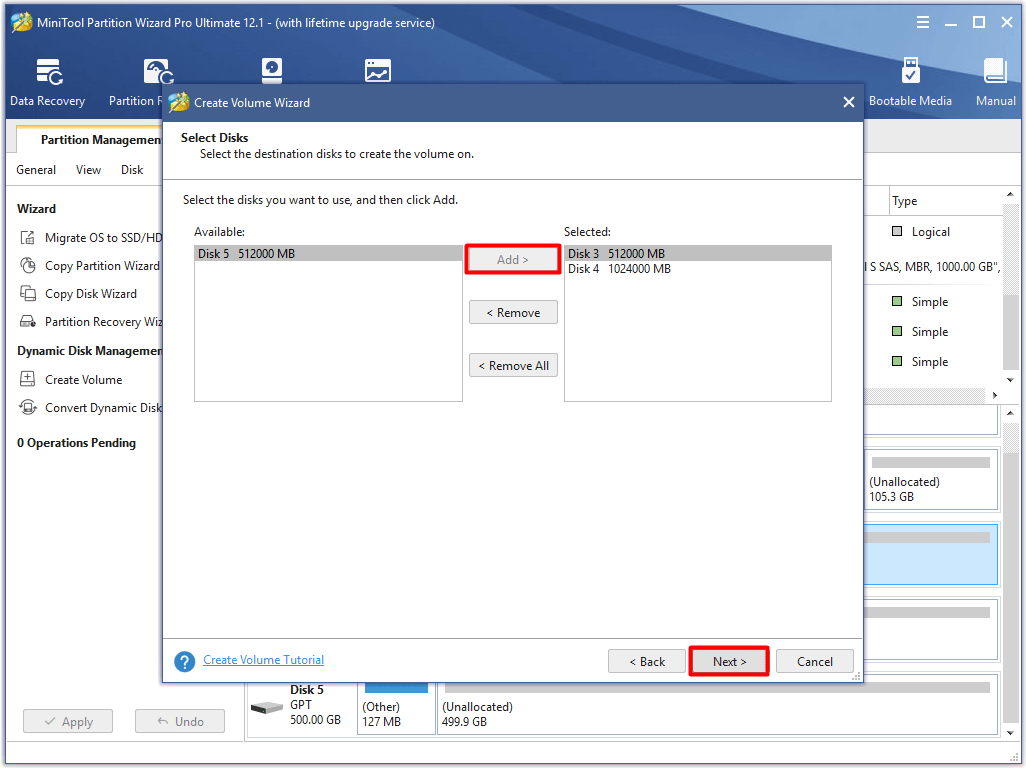The image size is (1026, 768).
Task: Start the Copy Partition Wizard
Action: 102,266
